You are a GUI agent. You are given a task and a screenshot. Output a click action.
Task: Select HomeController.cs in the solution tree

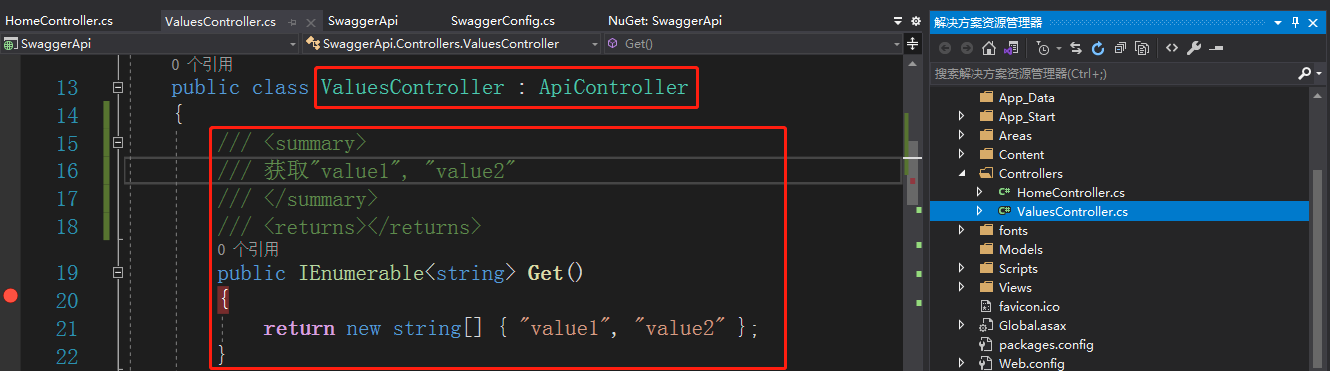coord(1070,192)
